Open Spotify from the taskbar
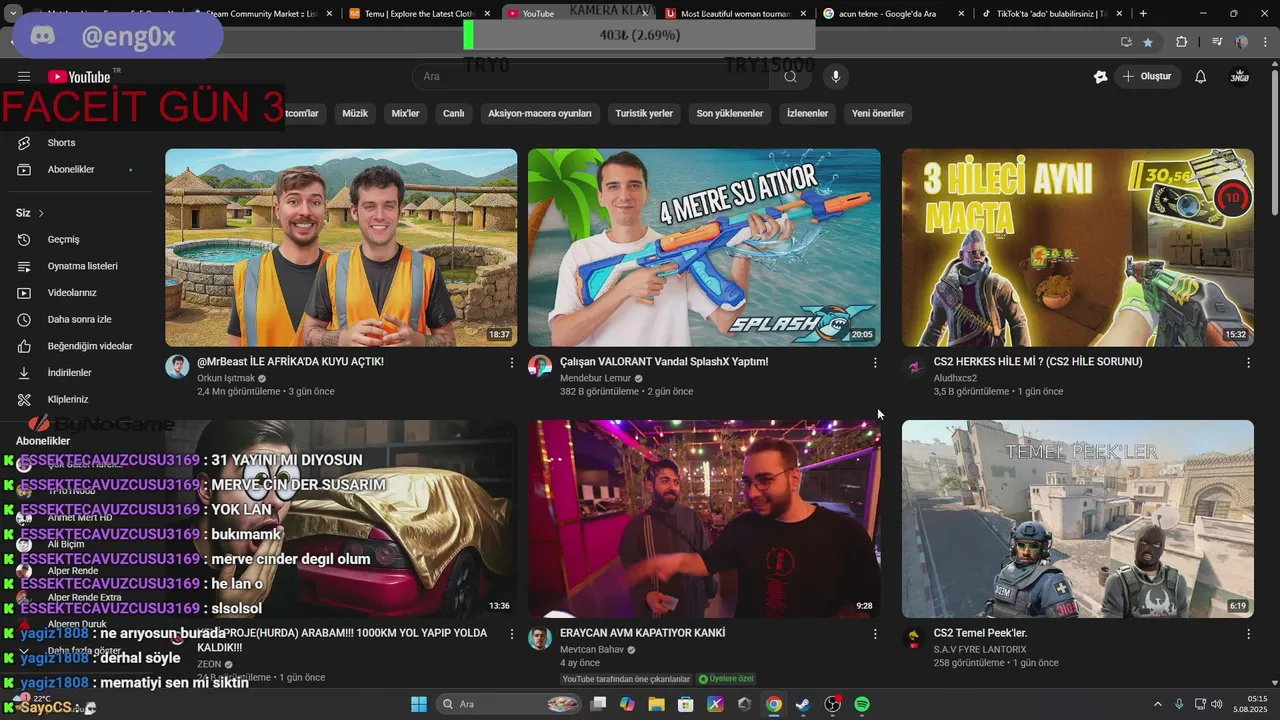Image resolution: width=1280 pixels, height=720 pixels. (862, 704)
